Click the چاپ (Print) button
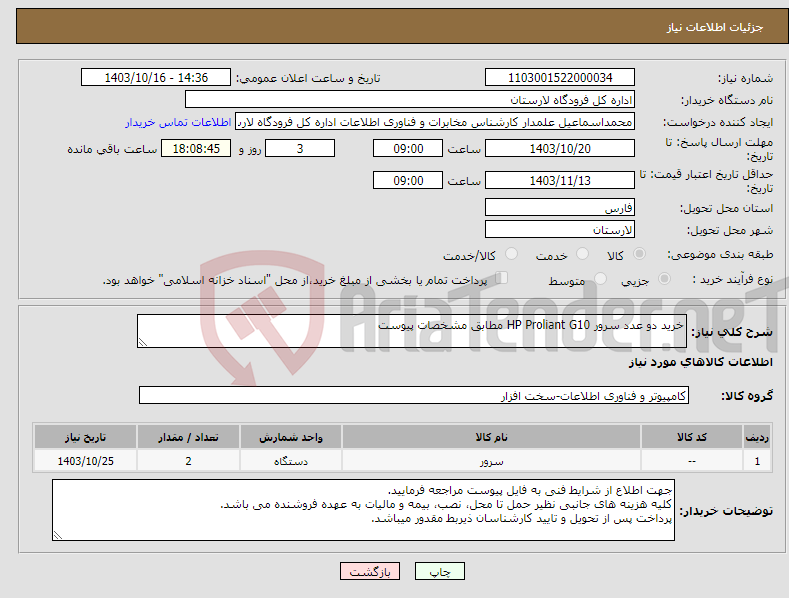The height and width of the screenshot is (598, 789). coord(439,571)
